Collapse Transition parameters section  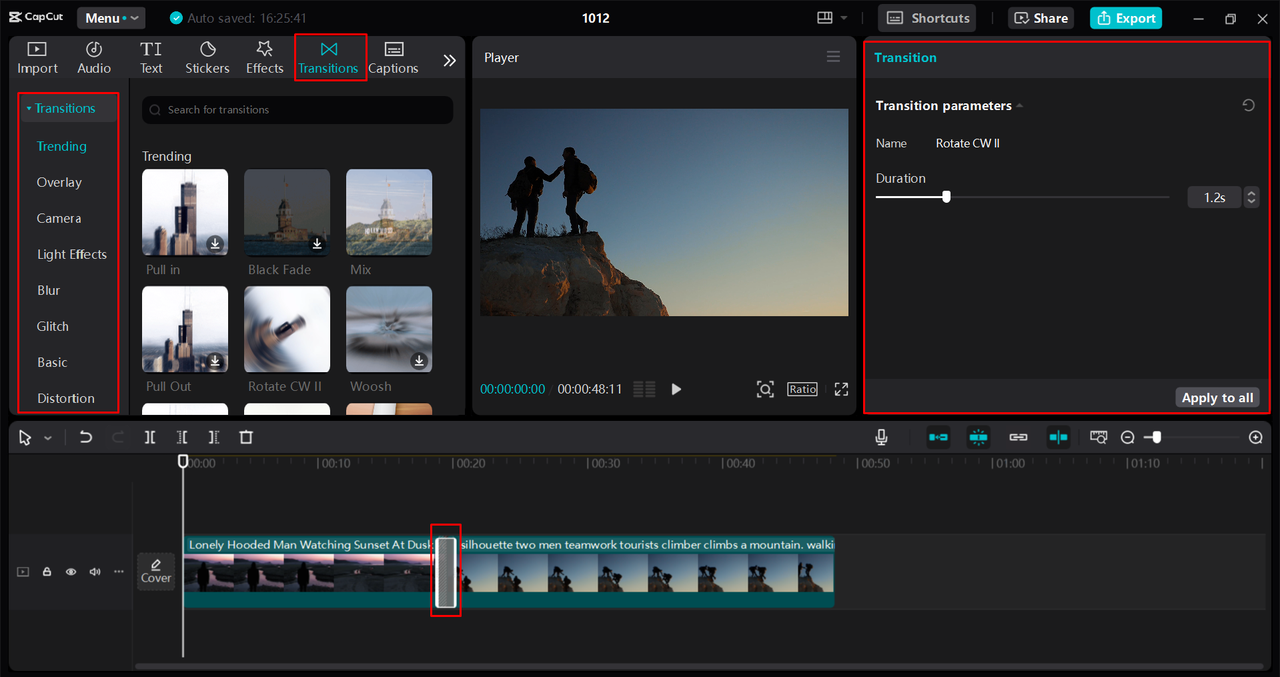point(1019,106)
